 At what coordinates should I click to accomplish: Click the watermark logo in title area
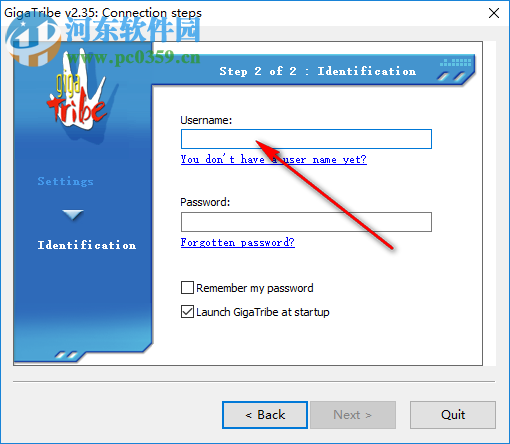coord(33,39)
